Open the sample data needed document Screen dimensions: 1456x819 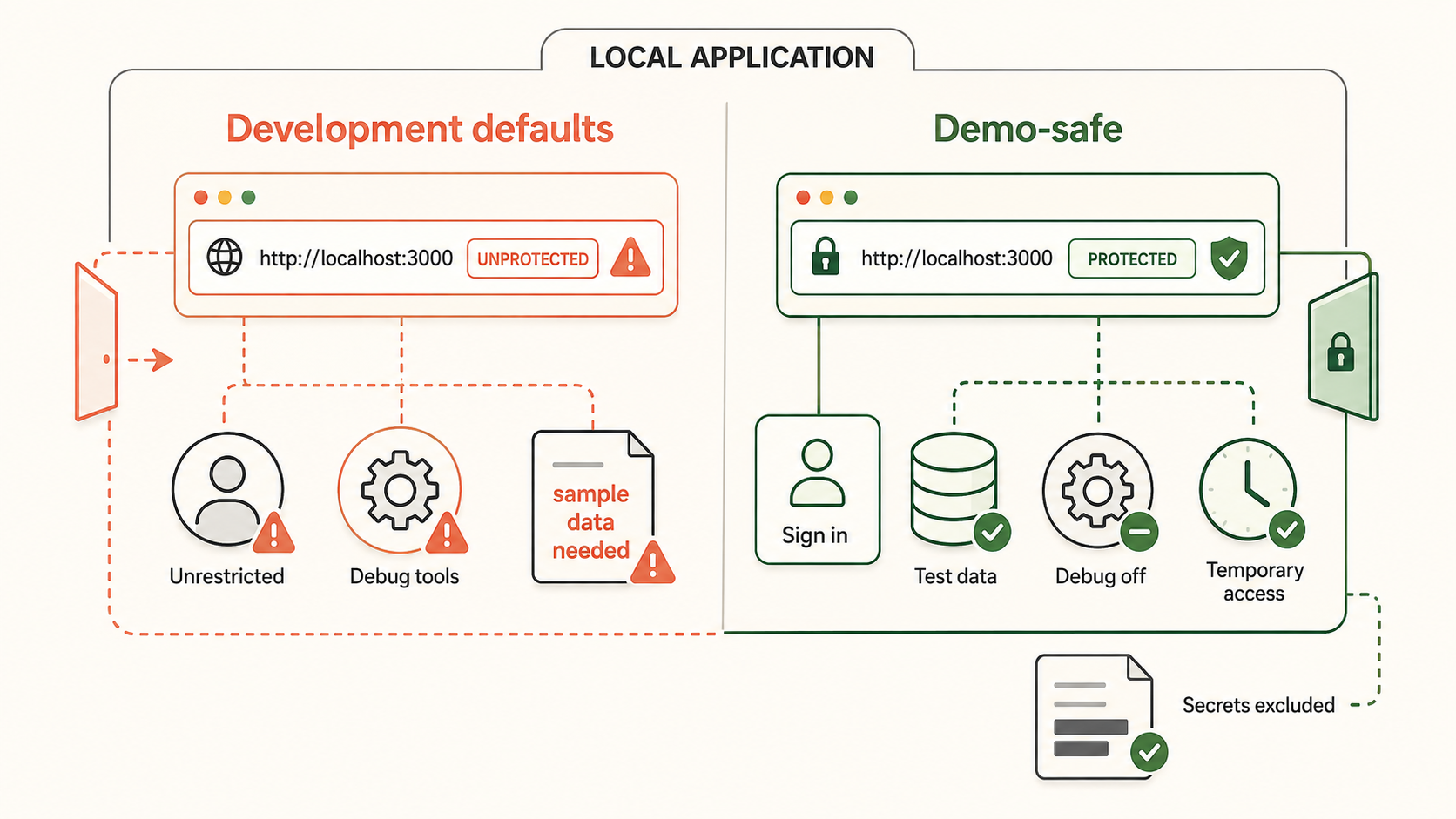pos(593,507)
